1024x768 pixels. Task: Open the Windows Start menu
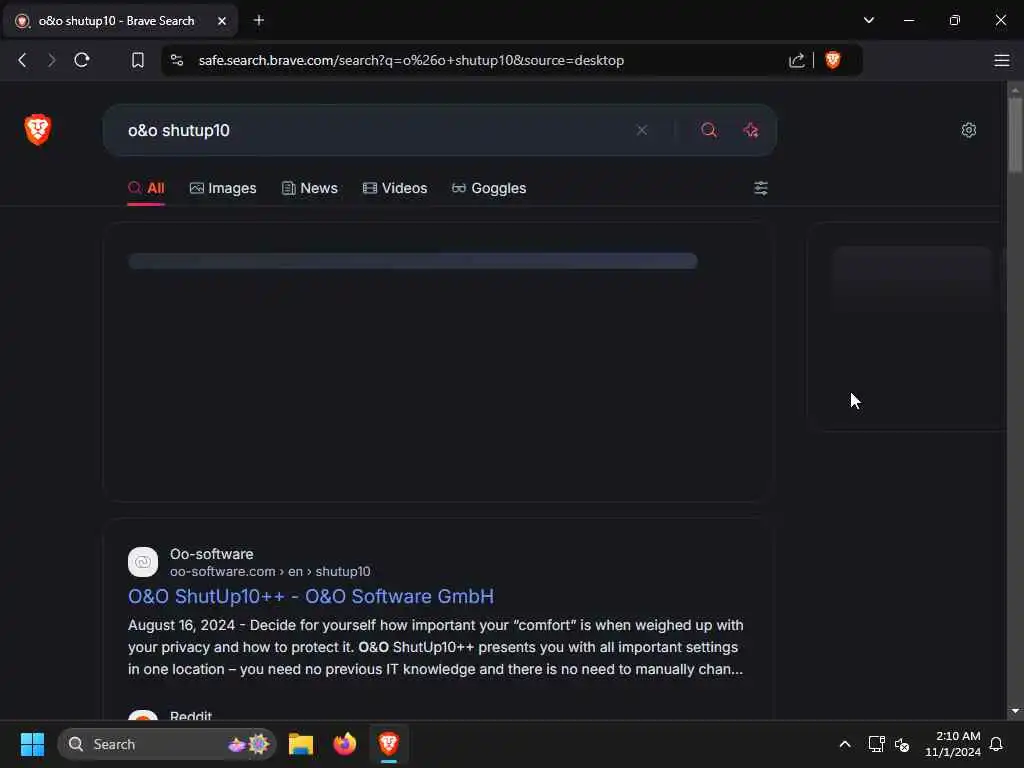[x=32, y=744]
